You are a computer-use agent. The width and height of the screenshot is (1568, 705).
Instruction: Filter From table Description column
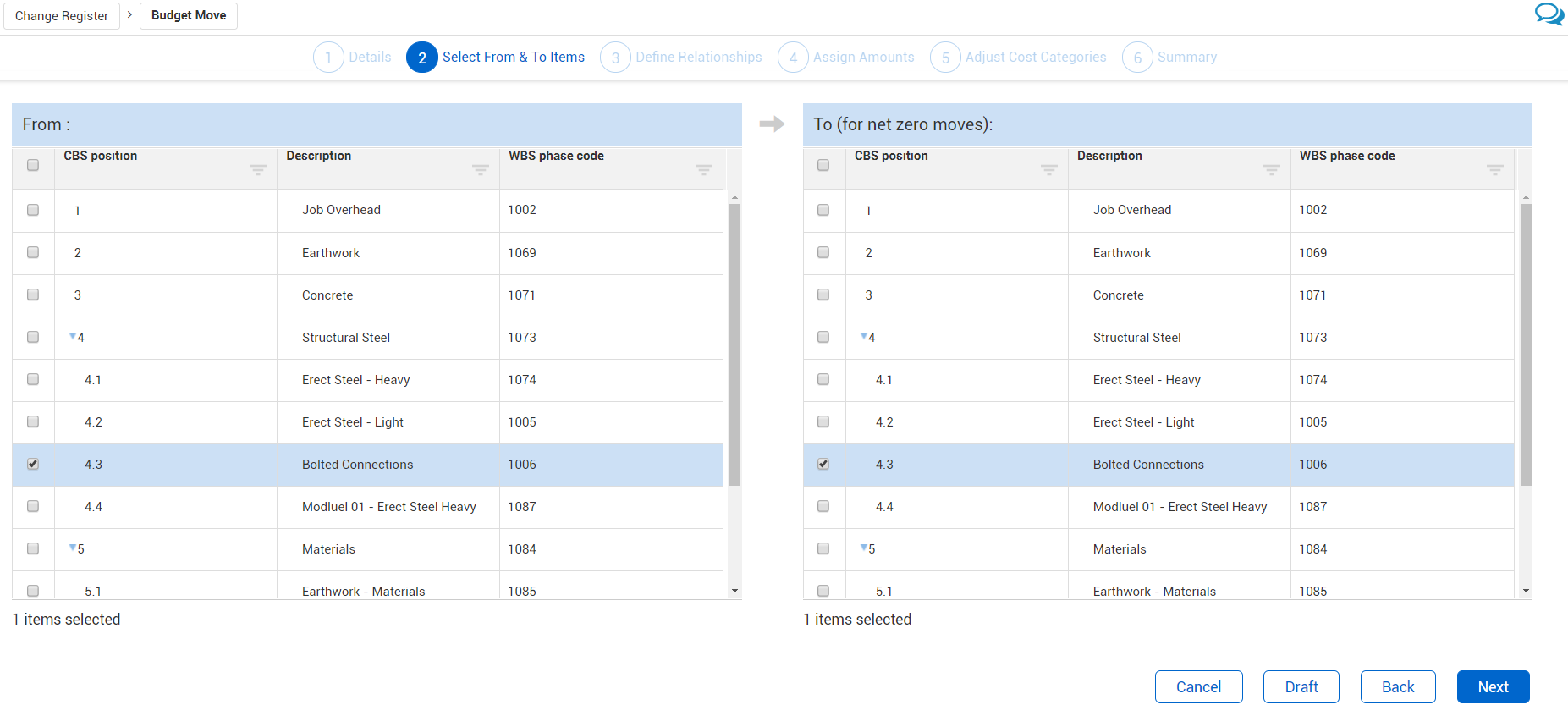pyautogui.click(x=481, y=170)
